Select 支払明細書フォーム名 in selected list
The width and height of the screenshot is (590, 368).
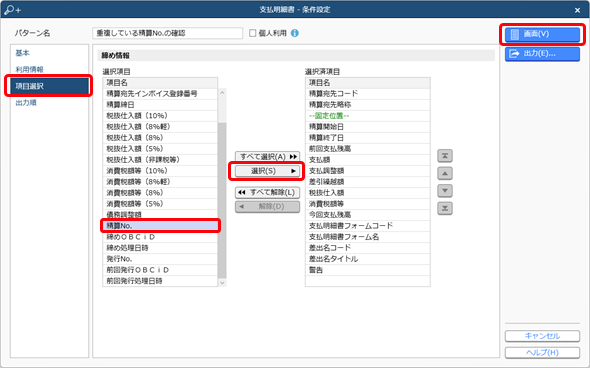point(368,237)
